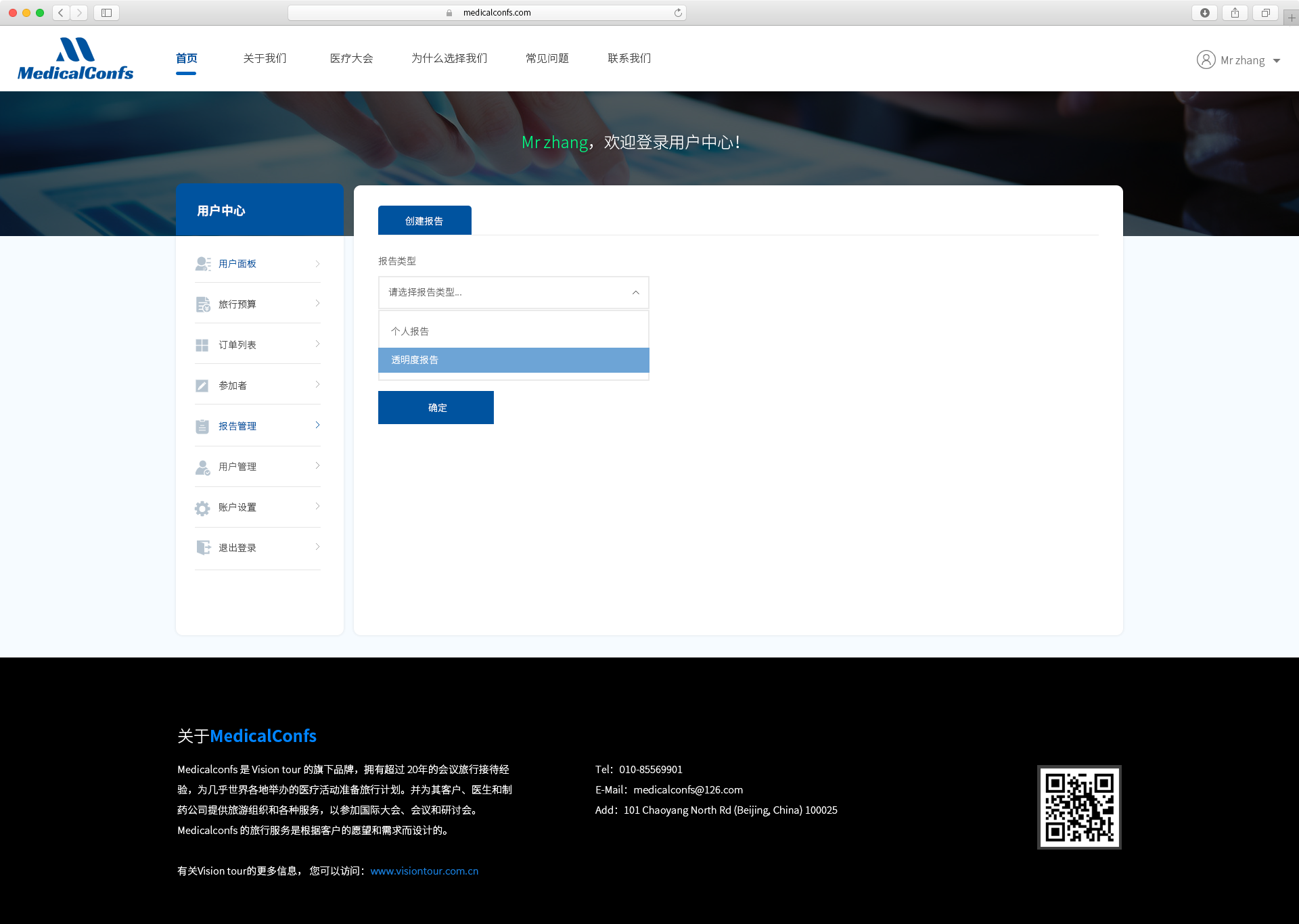Expand the 报告管理 chevron
The width and height of the screenshot is (1299, 924).
317,425
